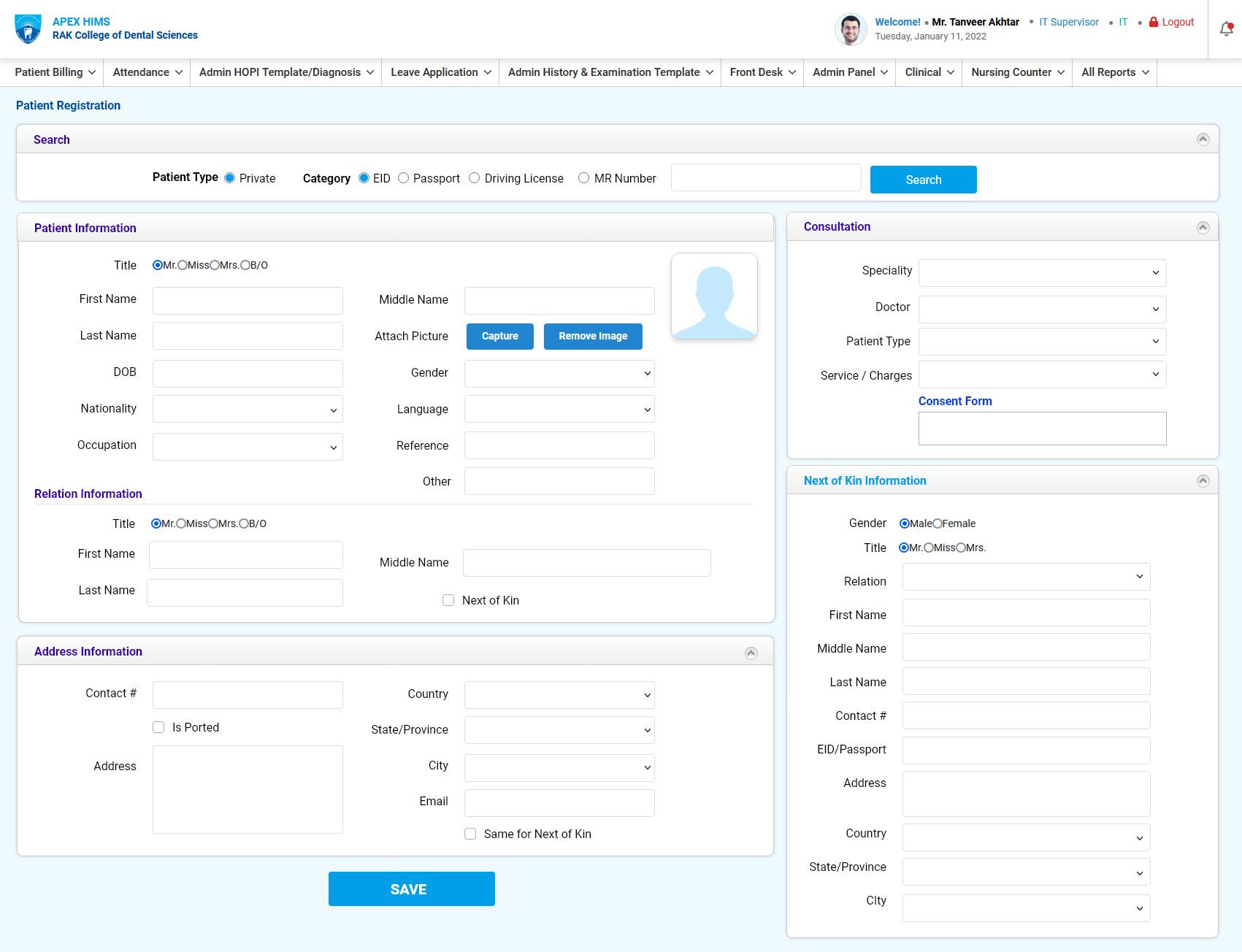
Task: Click the IT Supervisor role link
Action: (1069, 22)
